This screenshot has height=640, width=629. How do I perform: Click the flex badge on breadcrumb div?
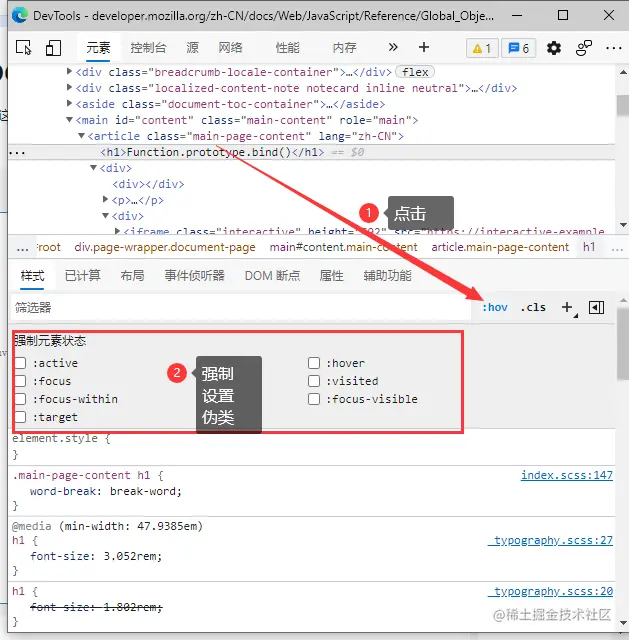click(x=415, y=72)
